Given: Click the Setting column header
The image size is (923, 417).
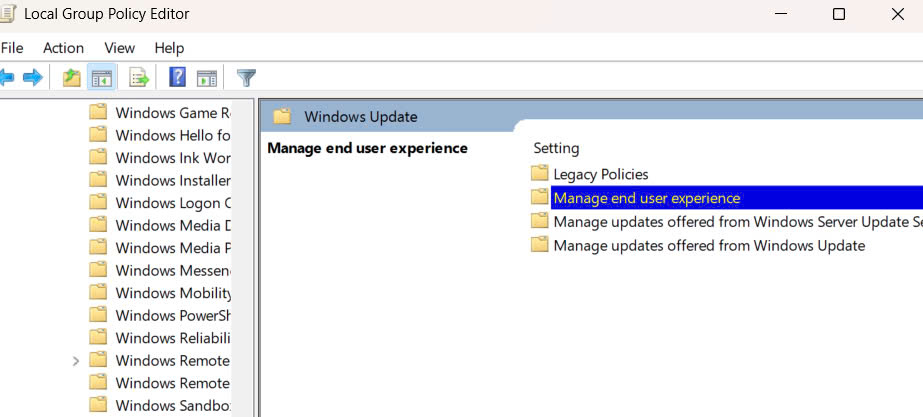Looking at the screenshot, I should (x=556, y=148).
